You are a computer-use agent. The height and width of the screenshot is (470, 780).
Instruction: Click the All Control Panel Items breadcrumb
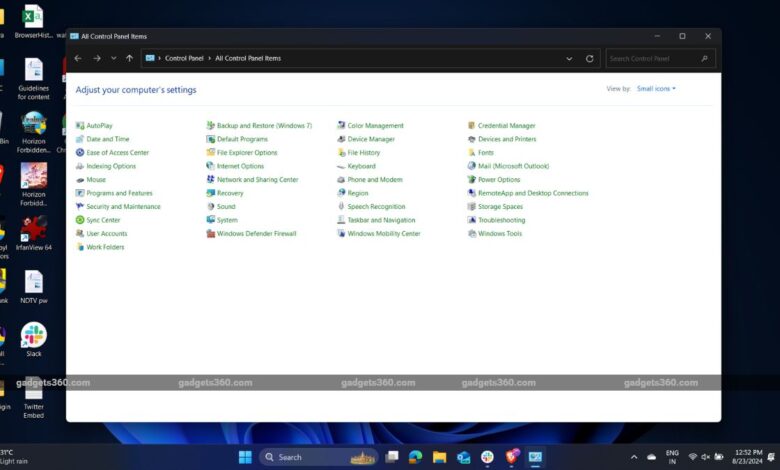248,58
